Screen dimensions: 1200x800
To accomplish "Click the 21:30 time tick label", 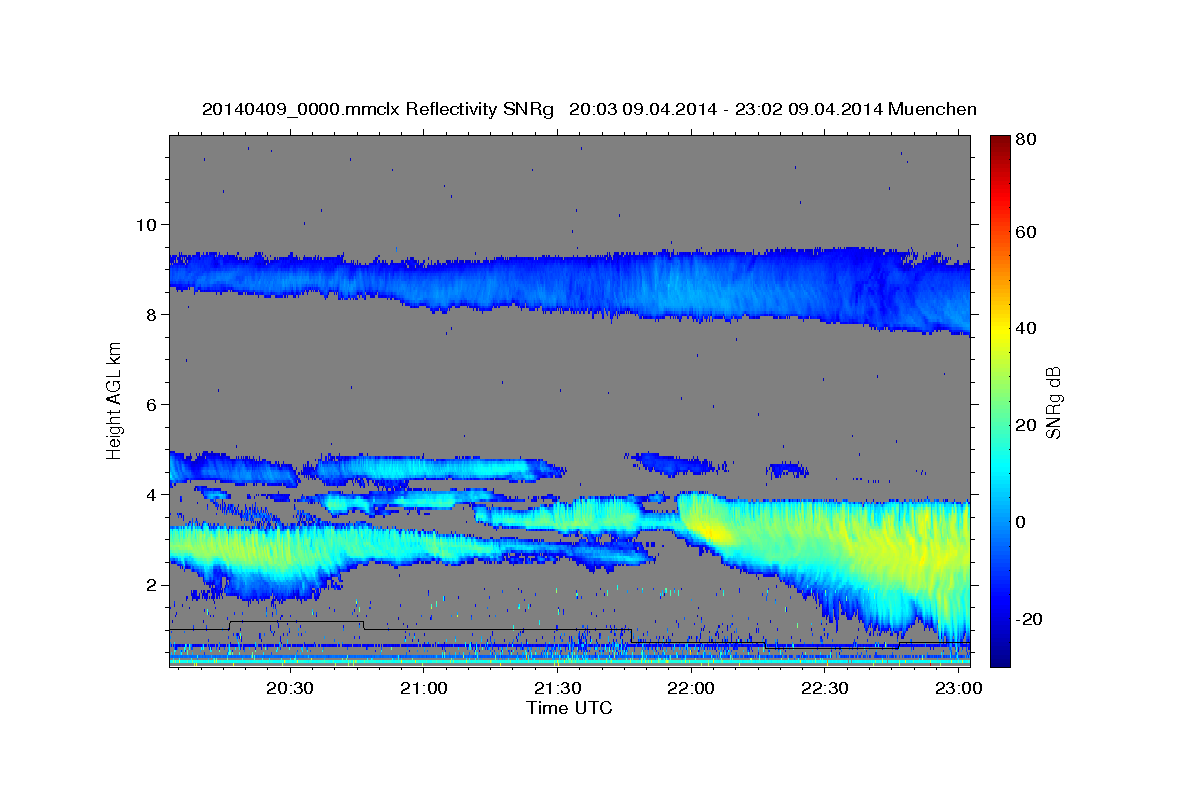I will 557,690.
